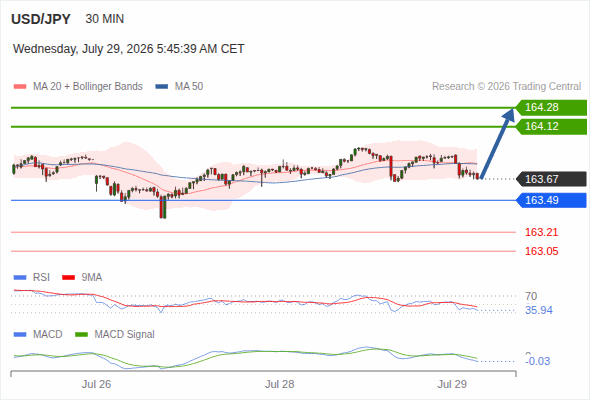Viewport: 590px width, 400px height.
Task: Select the 164.28 green resistance label
Action: (x=551, y=108)
